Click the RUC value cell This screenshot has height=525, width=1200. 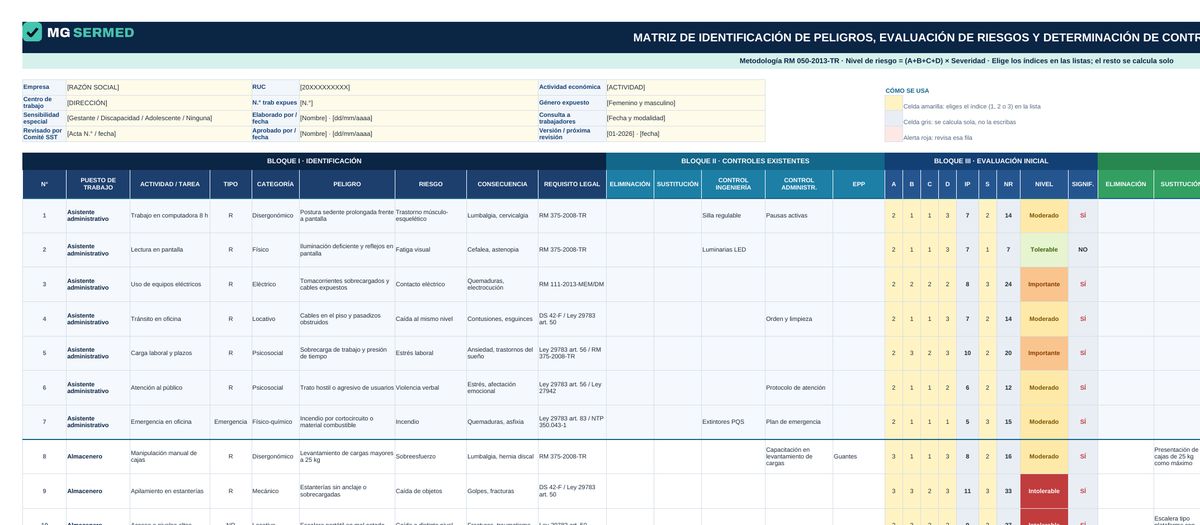pyautogui.click(x=418, y=87)
